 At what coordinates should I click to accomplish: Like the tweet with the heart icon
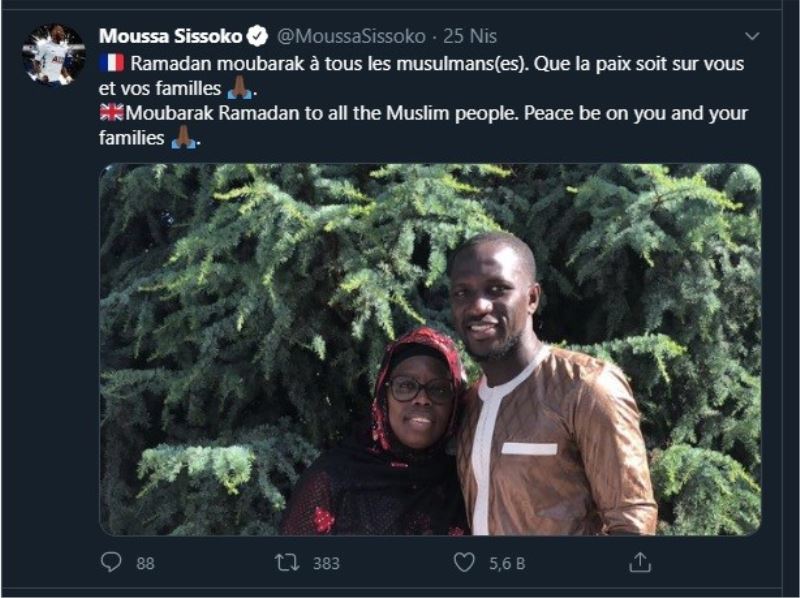(x=464, y=562)
